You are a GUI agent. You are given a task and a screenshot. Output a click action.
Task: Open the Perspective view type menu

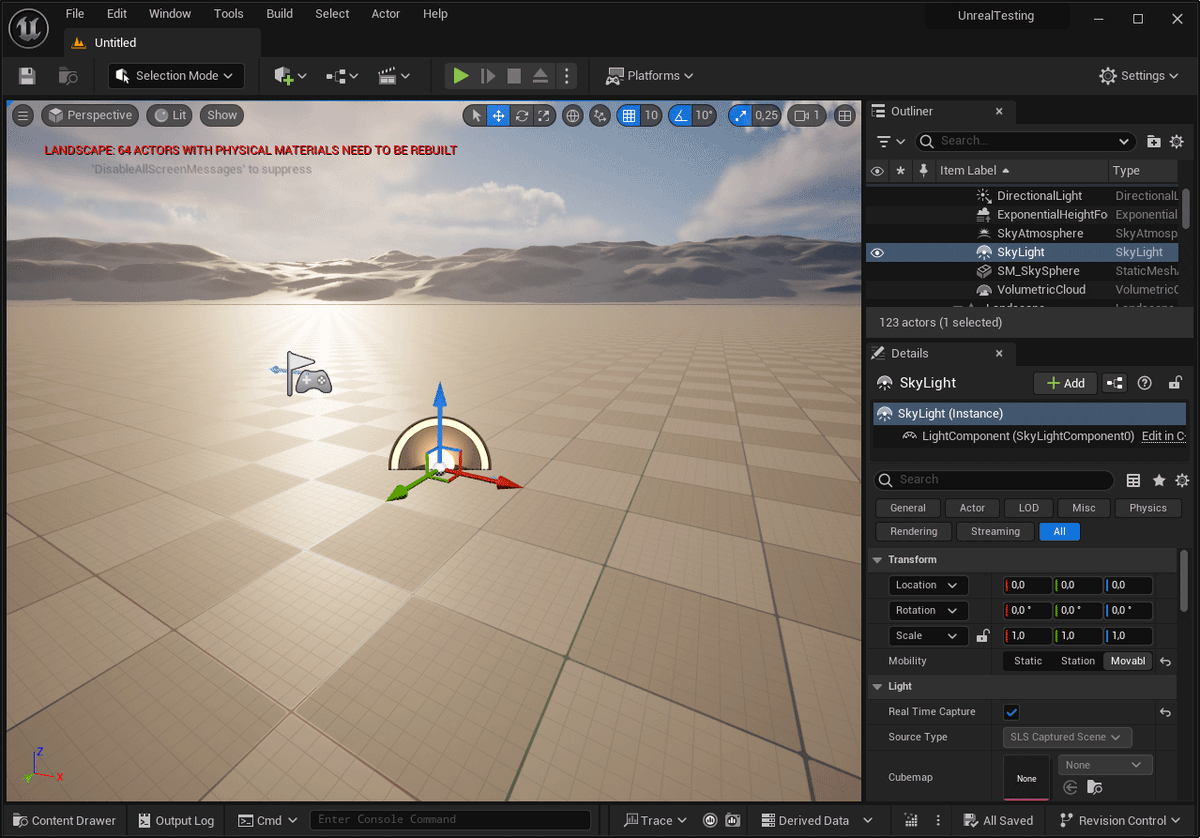(x=90, y=115)
